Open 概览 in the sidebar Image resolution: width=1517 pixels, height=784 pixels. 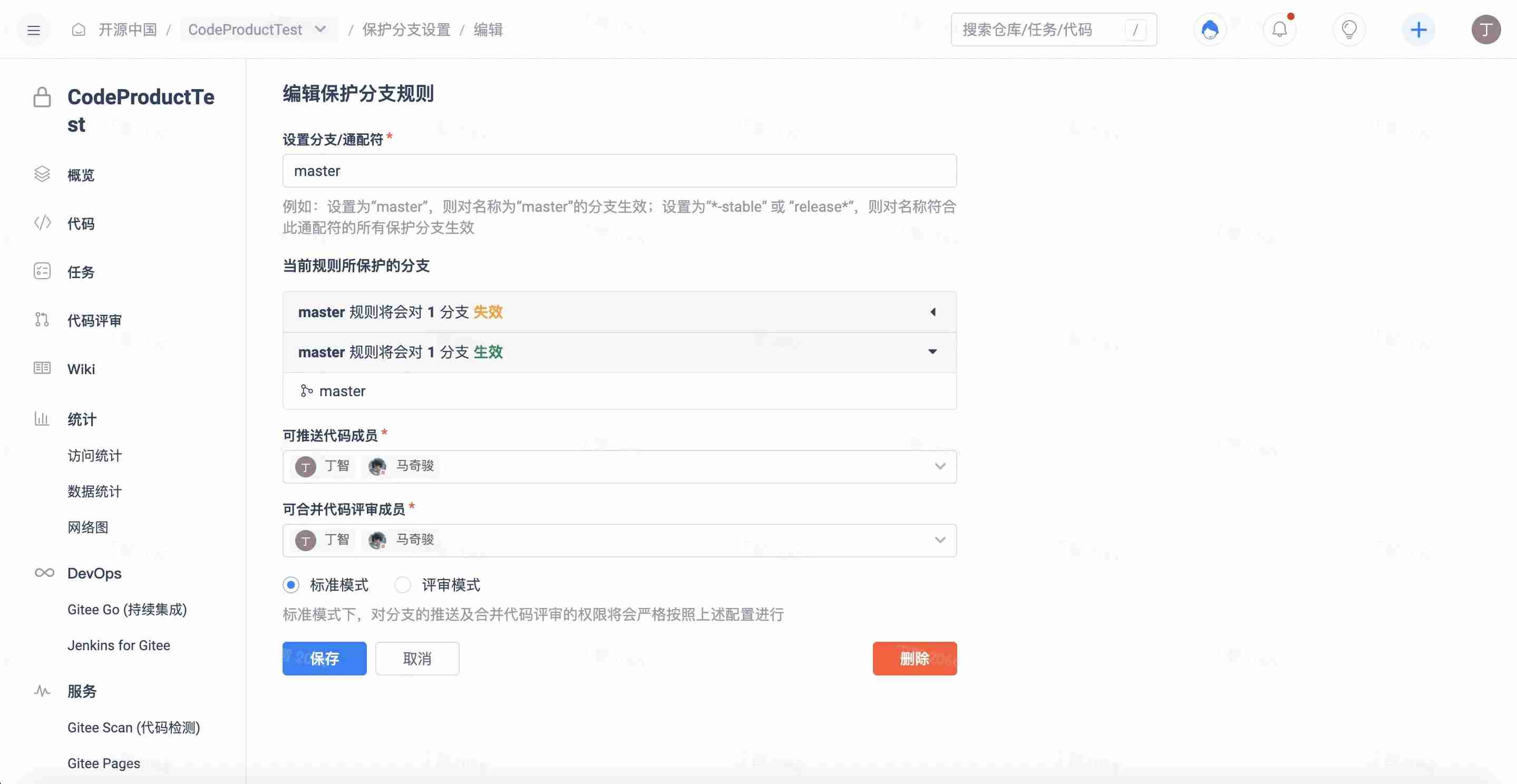pos(81,175)
